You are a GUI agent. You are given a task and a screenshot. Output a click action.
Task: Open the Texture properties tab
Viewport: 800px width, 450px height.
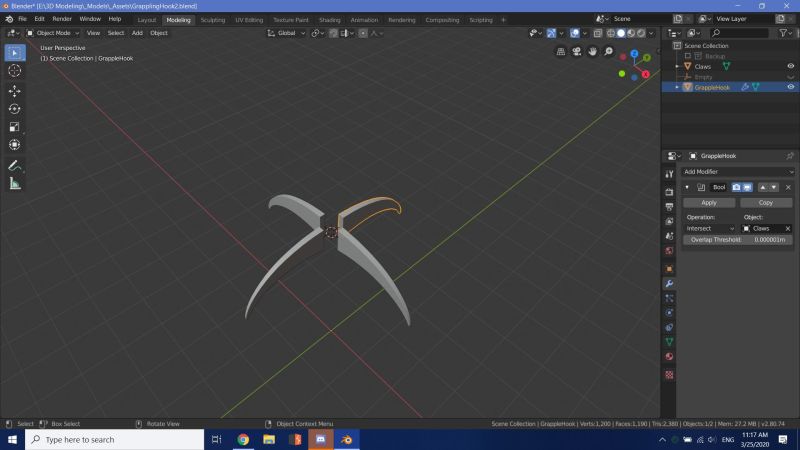669,375
